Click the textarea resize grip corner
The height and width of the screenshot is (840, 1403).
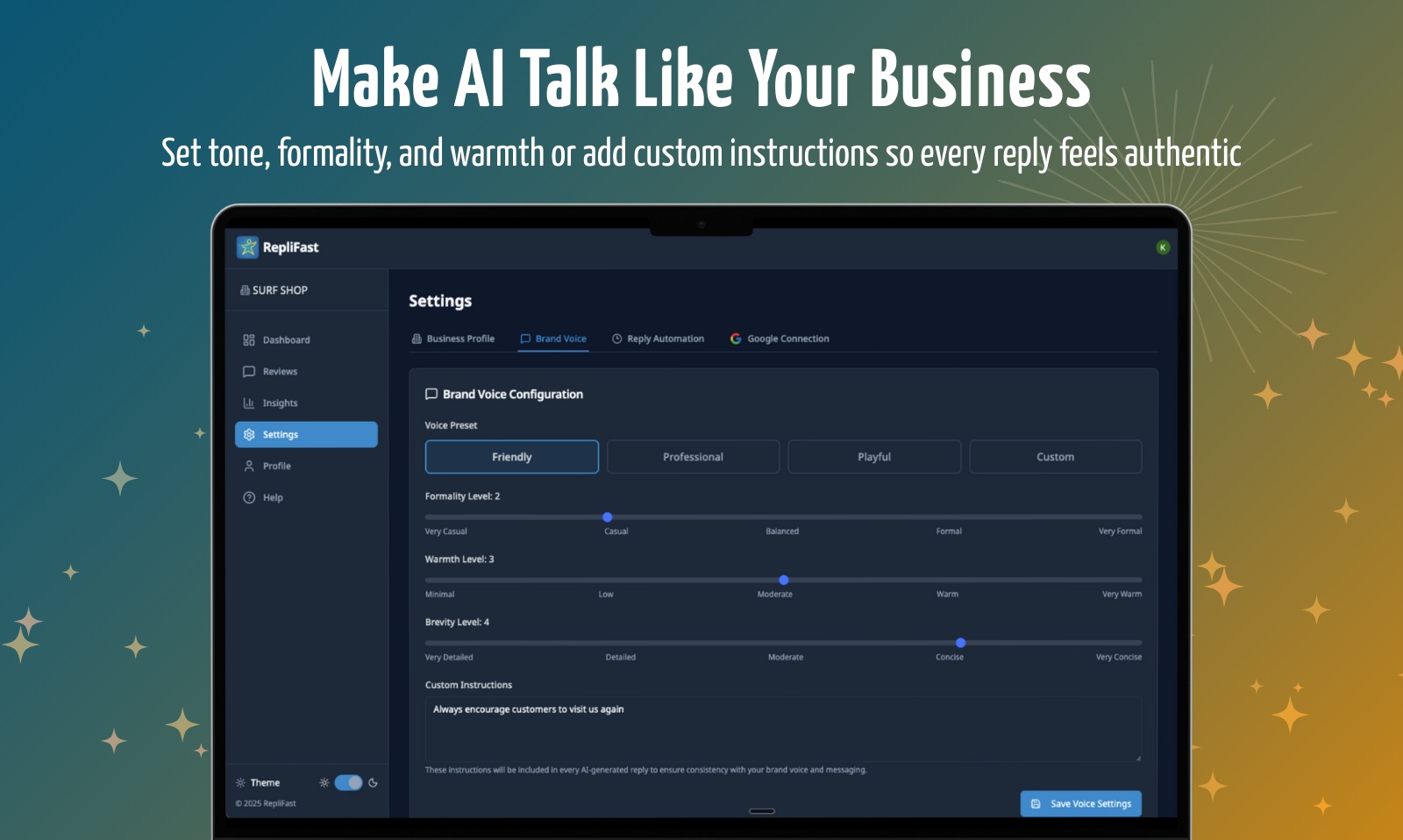(1137, 758)
